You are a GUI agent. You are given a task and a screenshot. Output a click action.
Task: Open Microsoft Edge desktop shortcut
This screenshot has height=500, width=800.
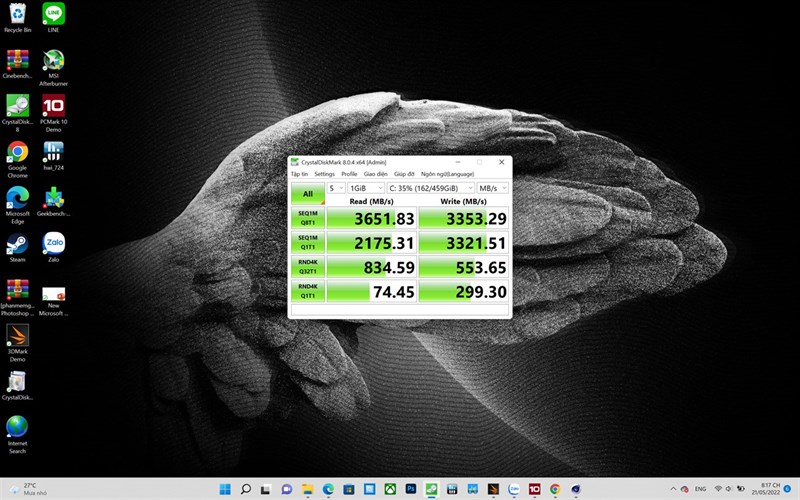(17, 205)
